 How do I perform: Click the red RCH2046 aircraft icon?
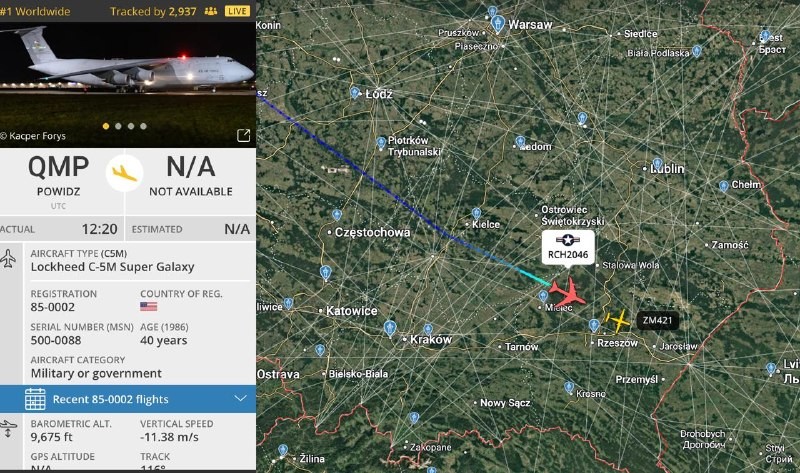pyautogui.click(x=567, y=294)
